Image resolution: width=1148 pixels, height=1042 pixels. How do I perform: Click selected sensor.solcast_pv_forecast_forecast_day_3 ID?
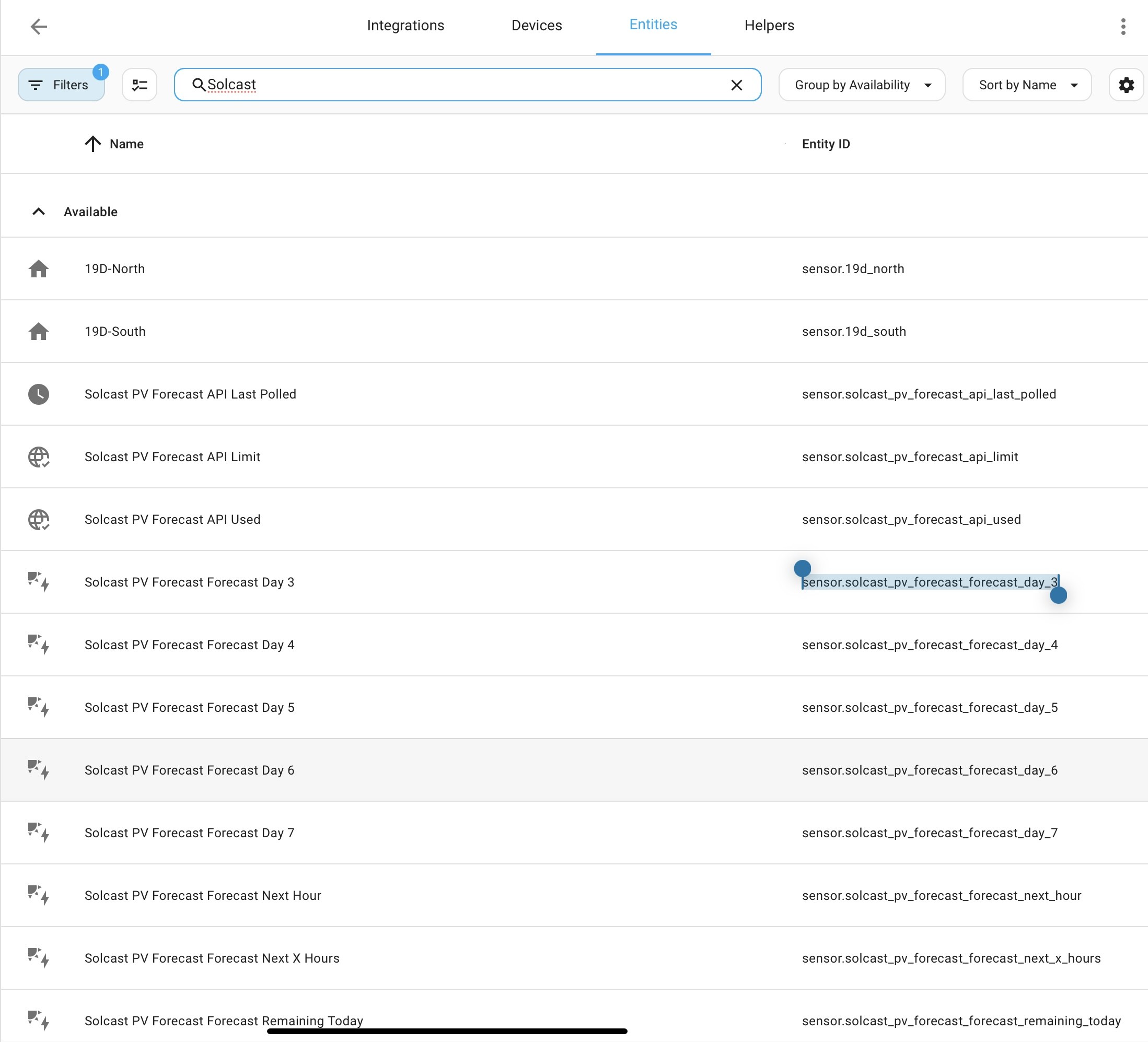(x=930, y=582)
